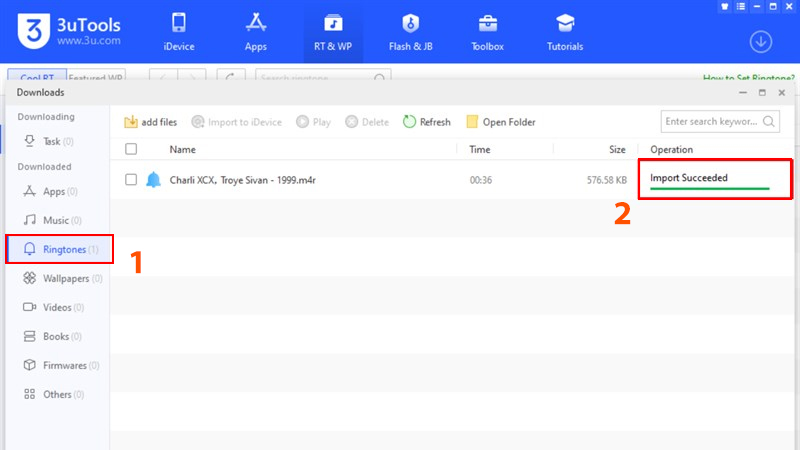
Task: Minimize the Downloads dialog
Action: click(x=742, y=92)
